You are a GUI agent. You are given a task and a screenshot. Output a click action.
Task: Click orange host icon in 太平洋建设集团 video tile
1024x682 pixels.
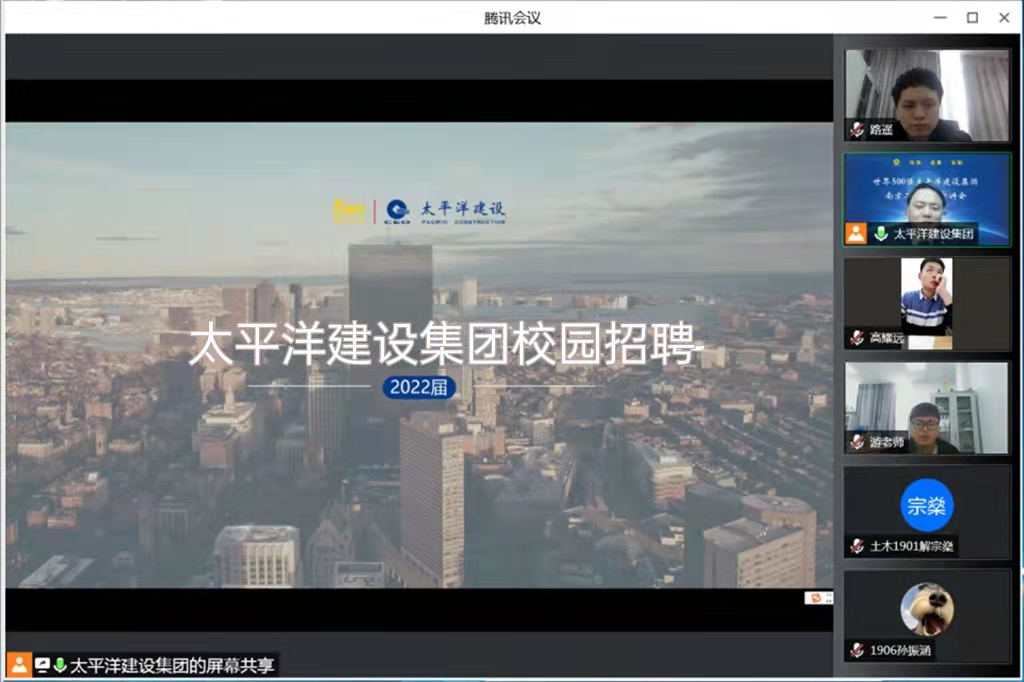click(857, 234)
